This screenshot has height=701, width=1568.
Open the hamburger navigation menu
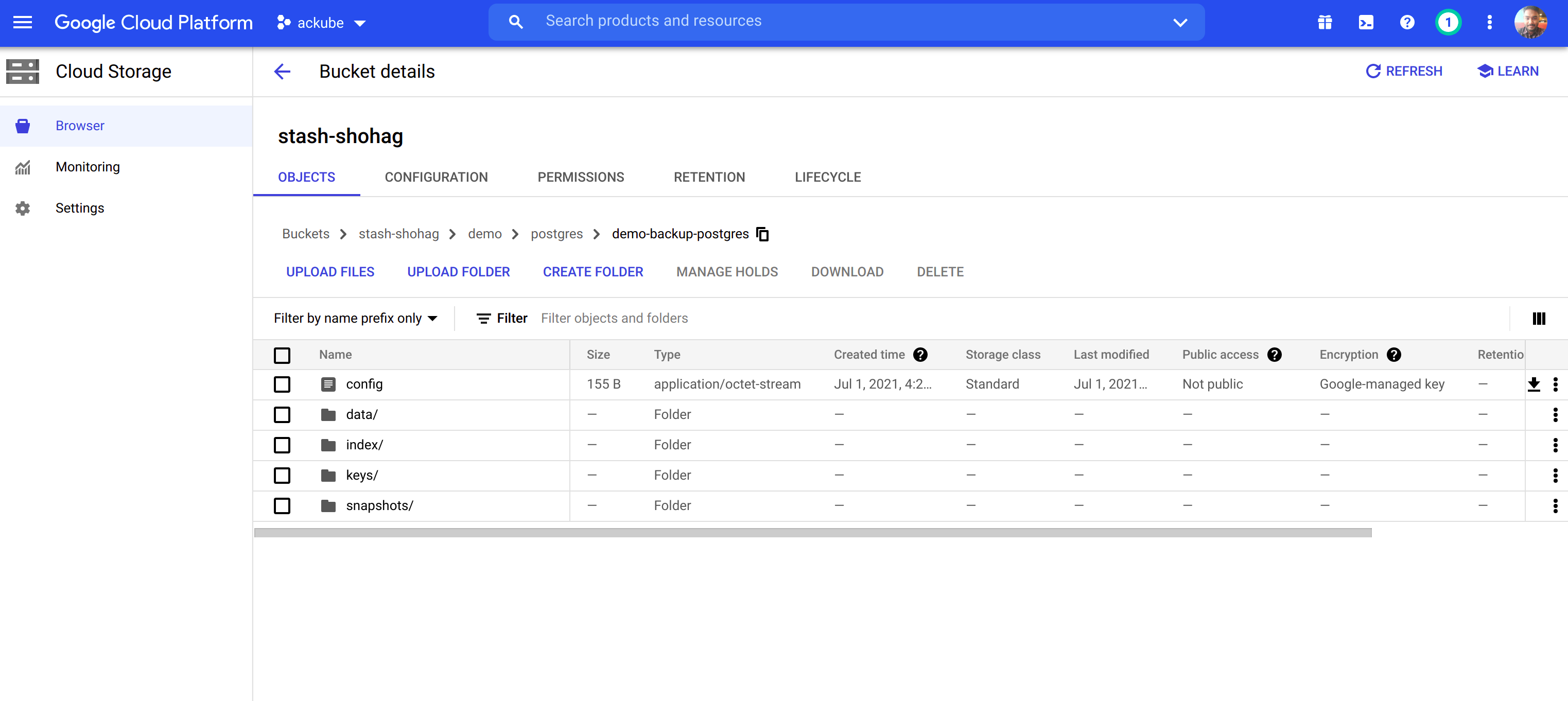[23, 23]
